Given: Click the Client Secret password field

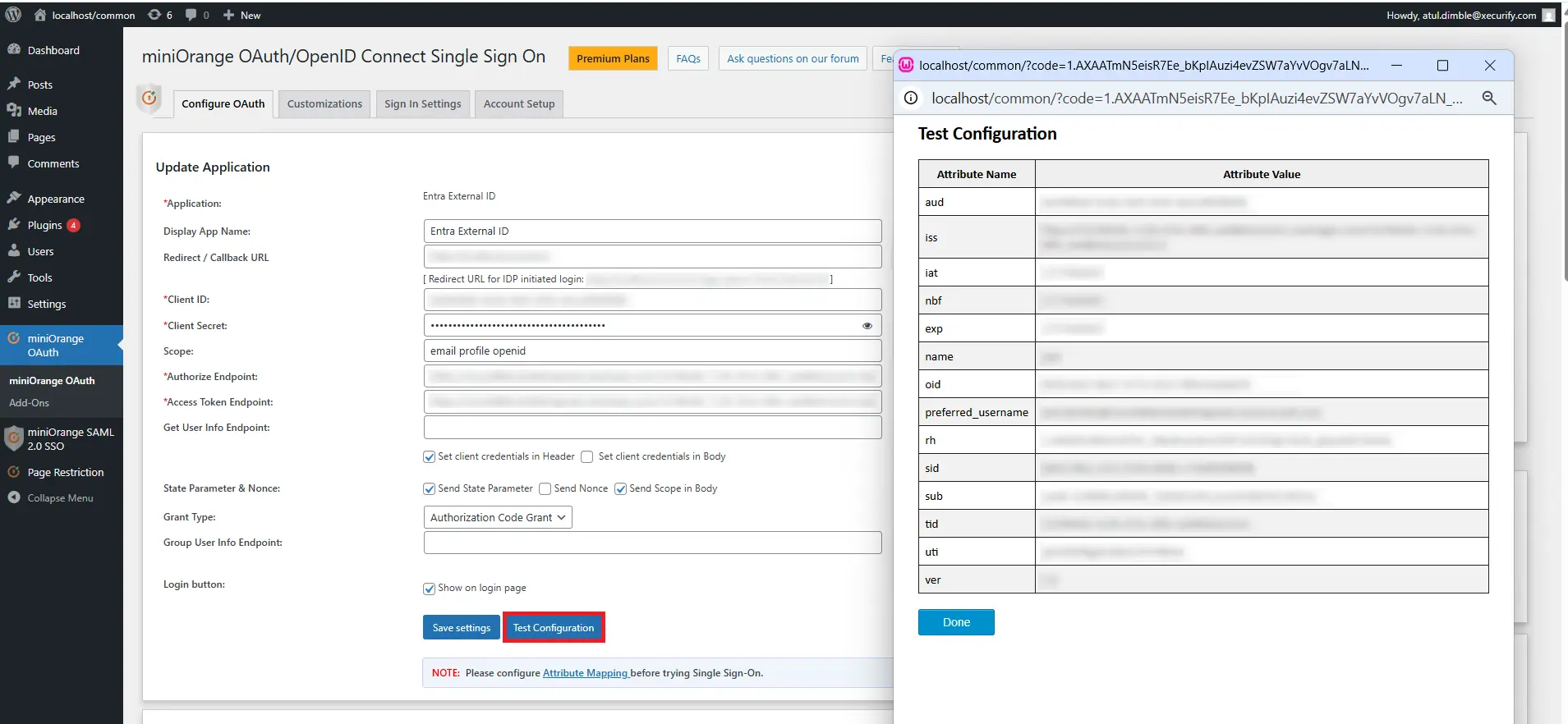Looking at the screenshot, I should [653, 325].
